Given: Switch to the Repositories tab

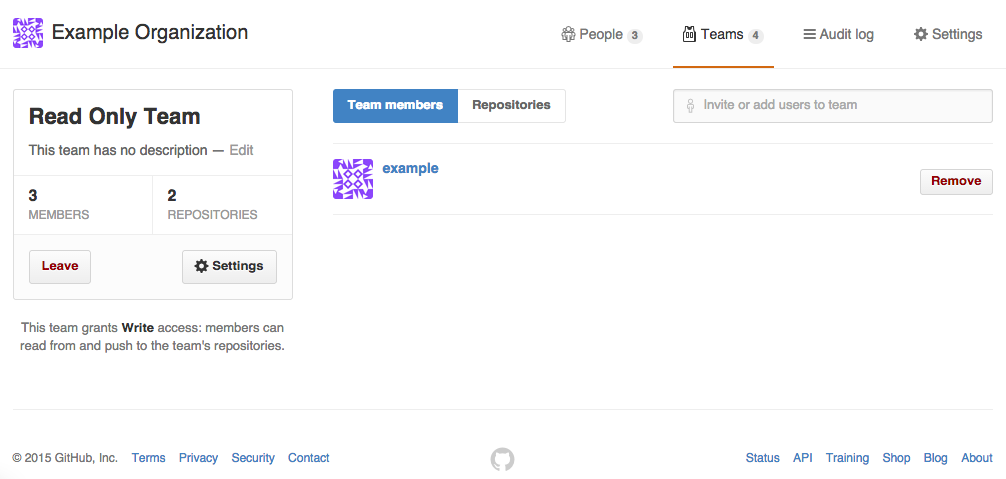Looking at the screenshot, I should (511, 105).
